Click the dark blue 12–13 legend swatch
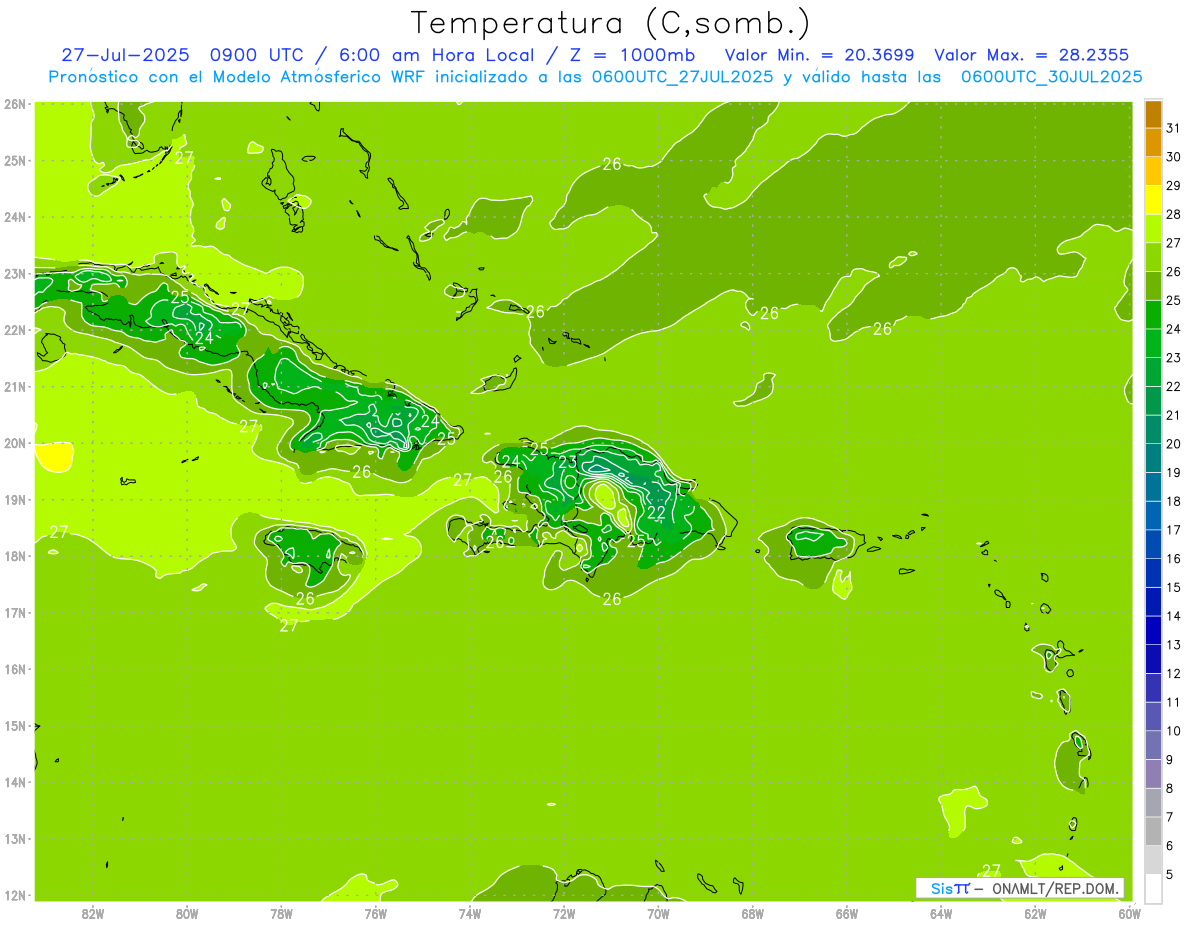This screenshot has width=1200, height=927. pos(1153,659)
